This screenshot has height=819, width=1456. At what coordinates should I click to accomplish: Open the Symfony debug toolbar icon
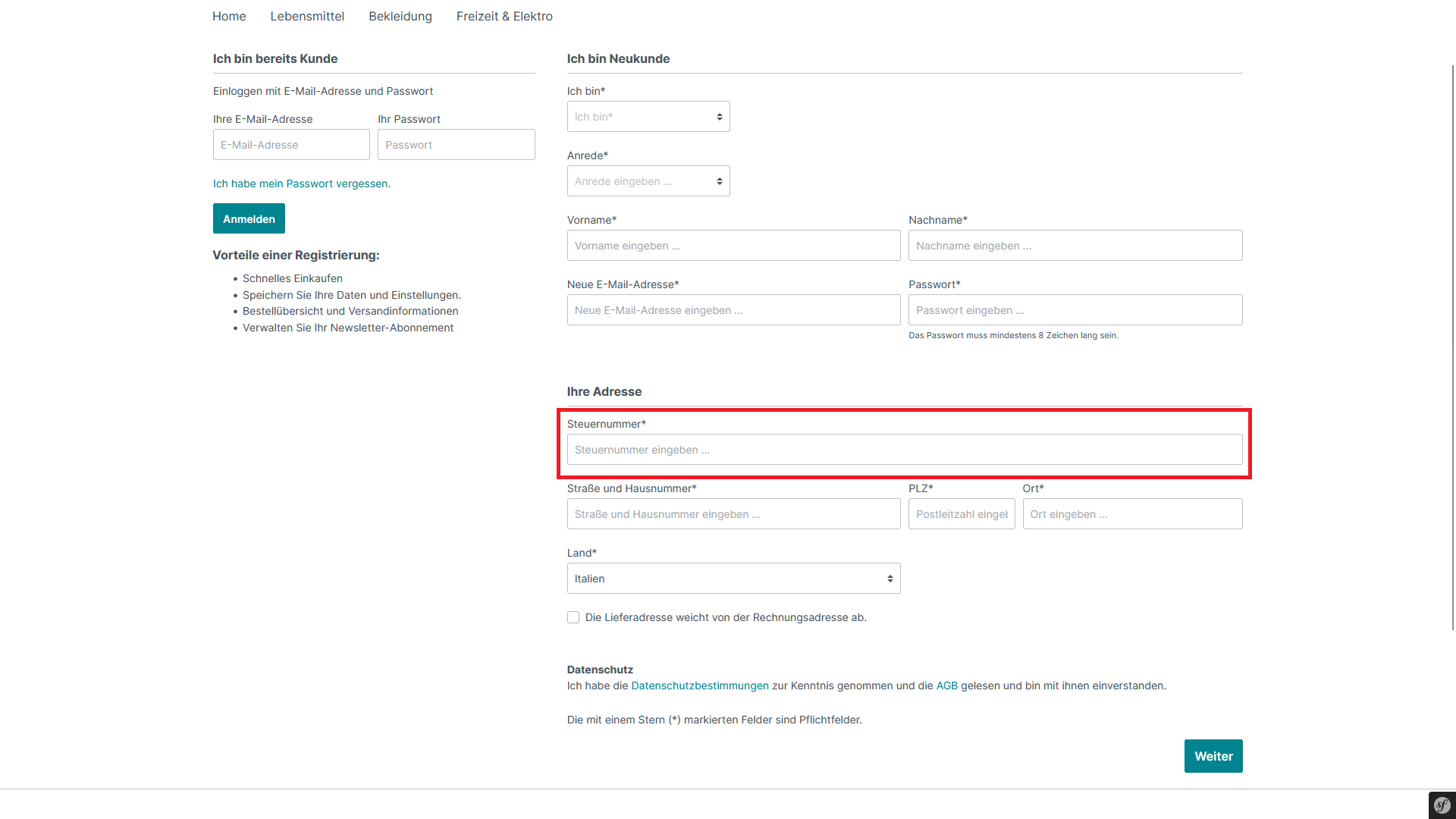(x=1442, y=805)
